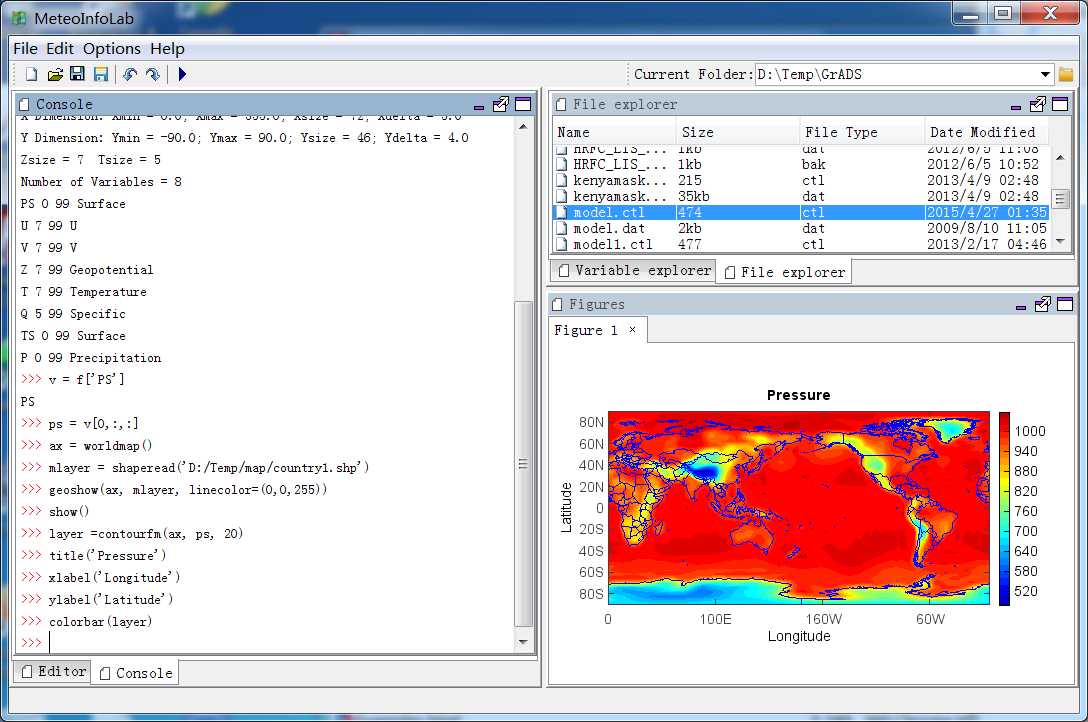
Task: Click the pressure world map plot
Action: click(x=799, y=508)
